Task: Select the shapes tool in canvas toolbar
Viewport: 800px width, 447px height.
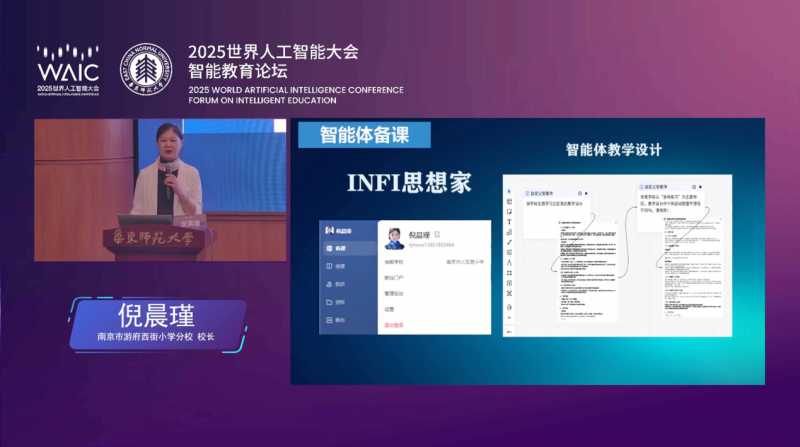Action: coord(509,232)
